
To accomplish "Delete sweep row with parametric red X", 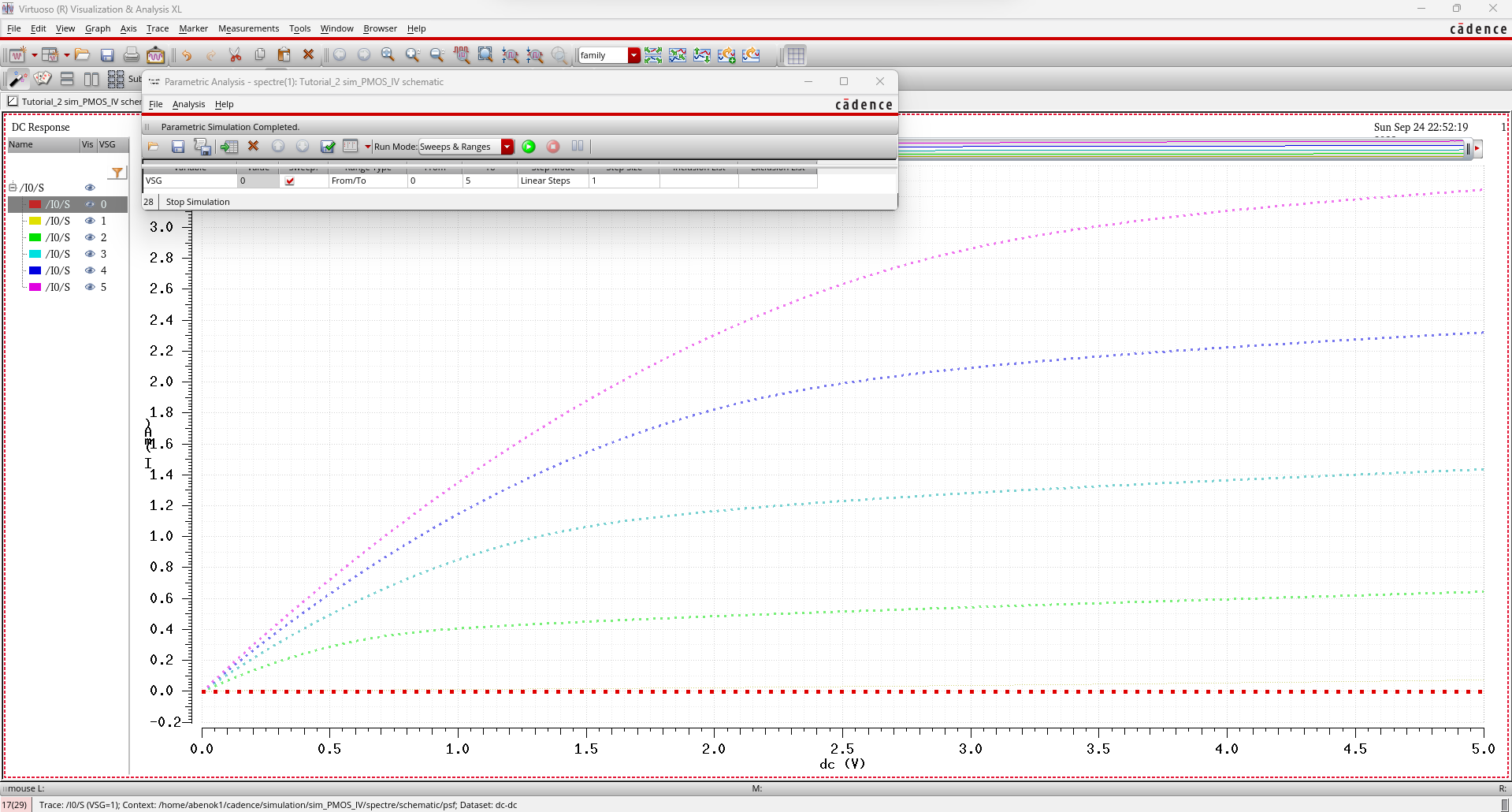I will click(x=253, y=147).
